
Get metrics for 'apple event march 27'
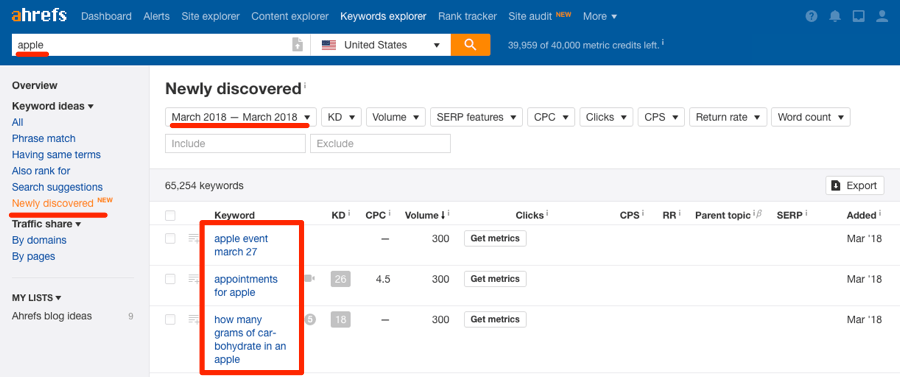click(495, 238)
